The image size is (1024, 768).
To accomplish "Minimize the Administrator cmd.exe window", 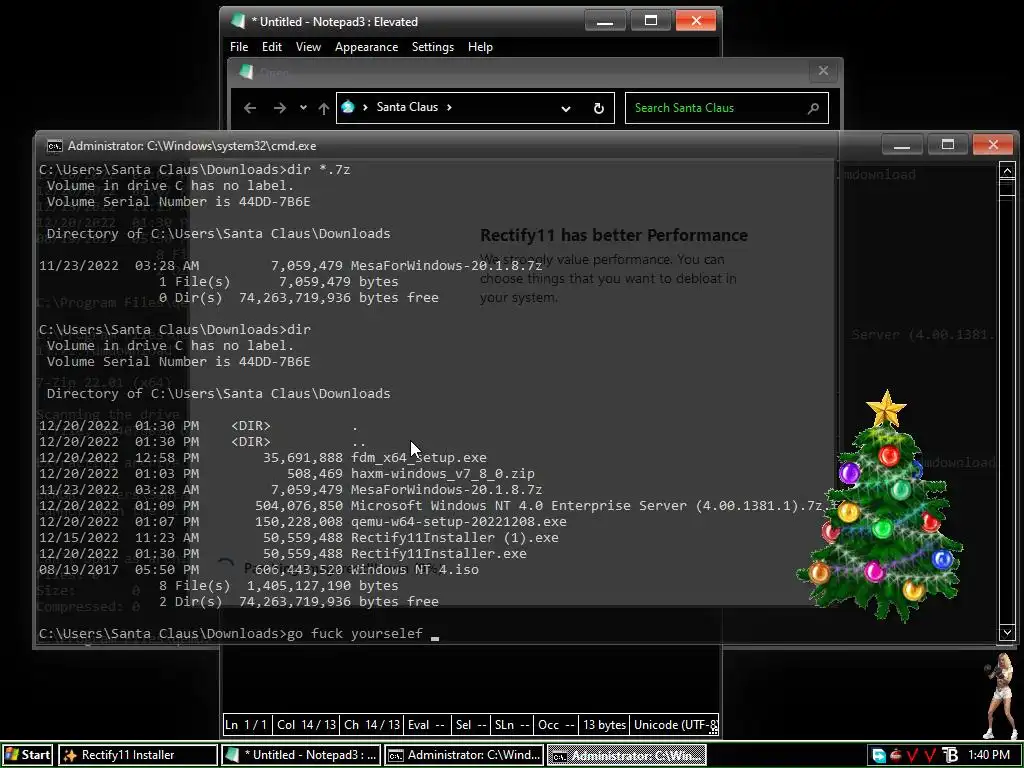I will pyautogui.click(x=902, y=144).
